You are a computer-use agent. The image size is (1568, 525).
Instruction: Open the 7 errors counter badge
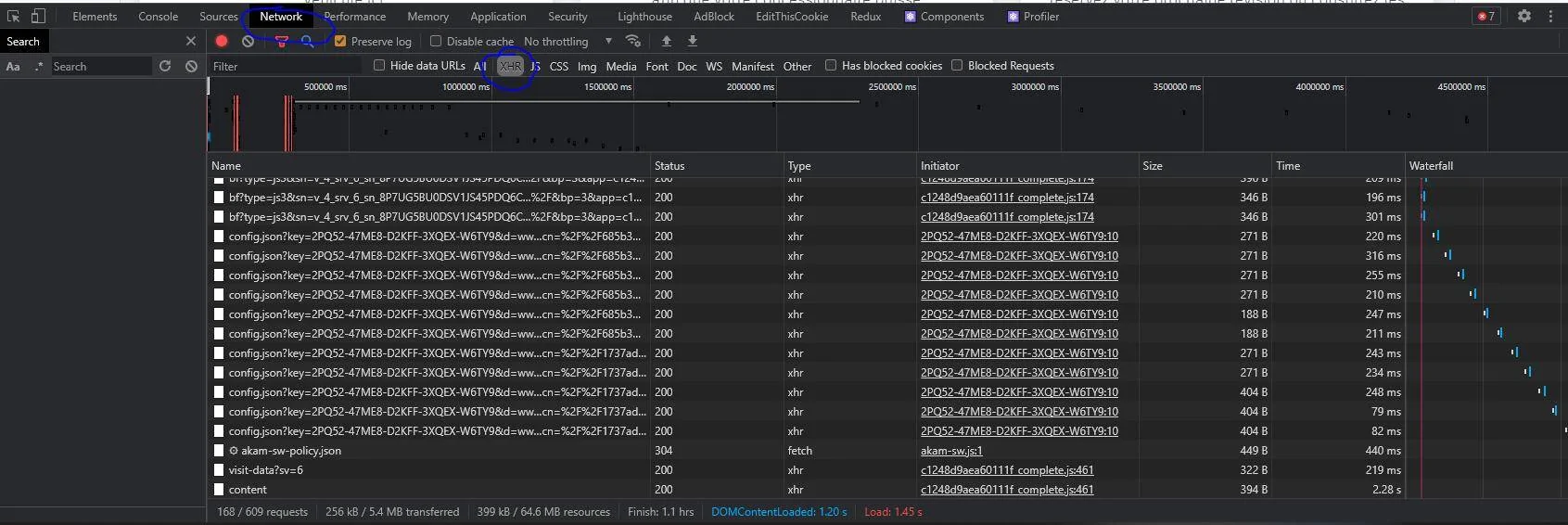tap(1486, 16)
